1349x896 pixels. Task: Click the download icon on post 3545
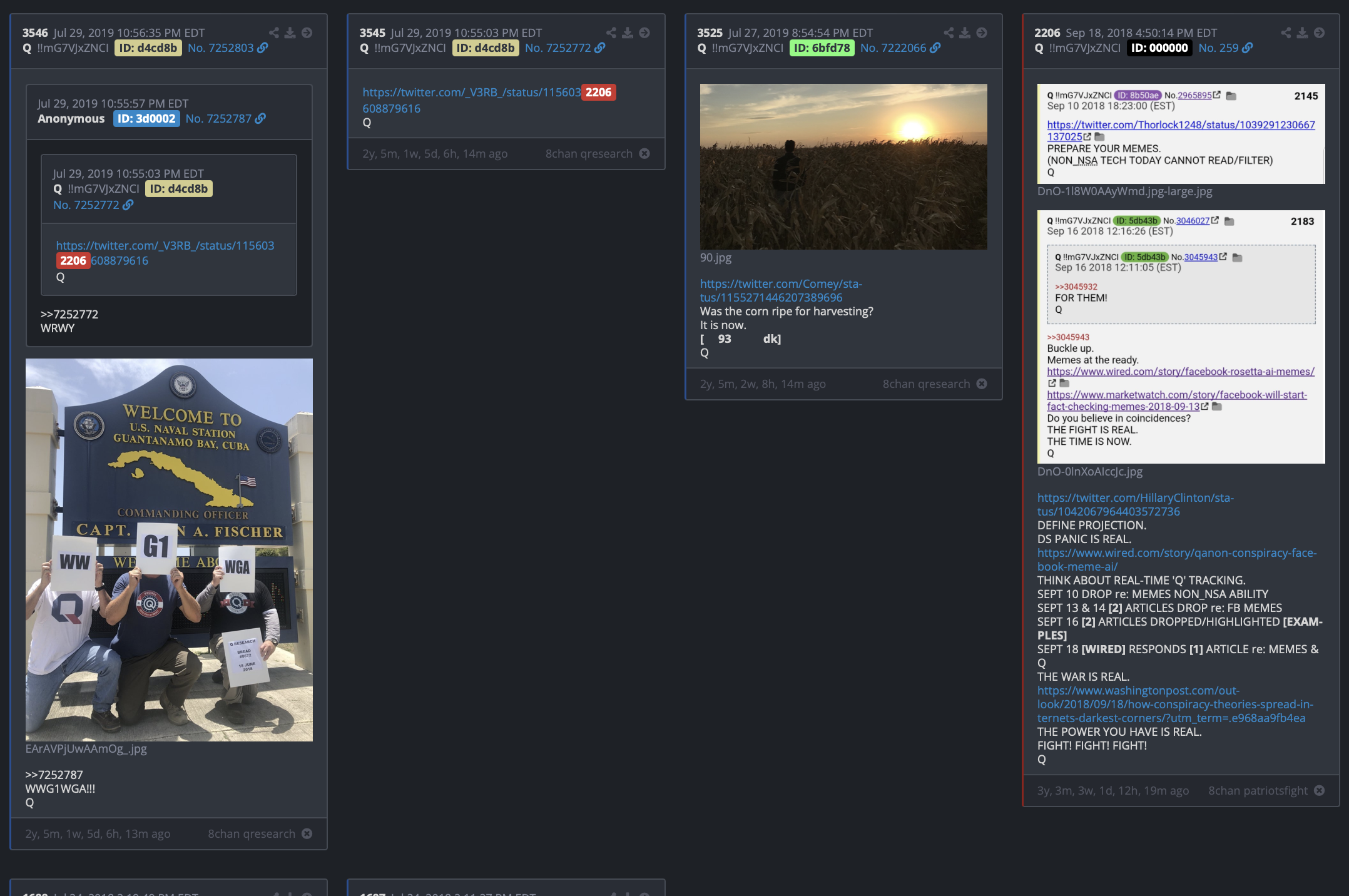point(628,33)
